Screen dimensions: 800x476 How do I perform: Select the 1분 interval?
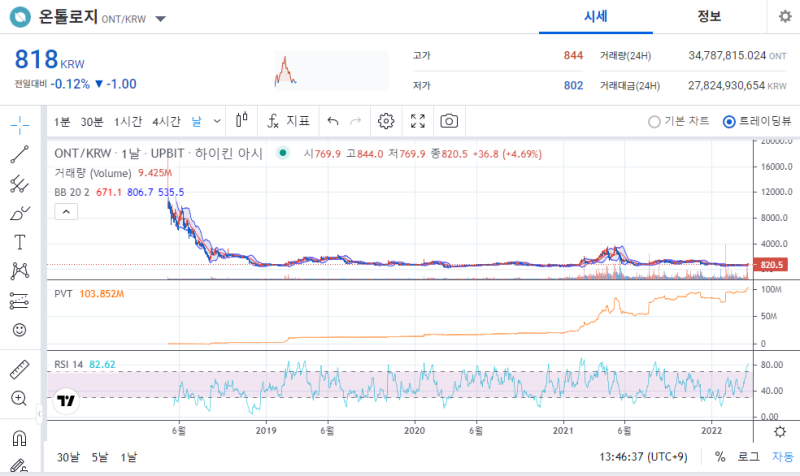(x=62, y=121)
